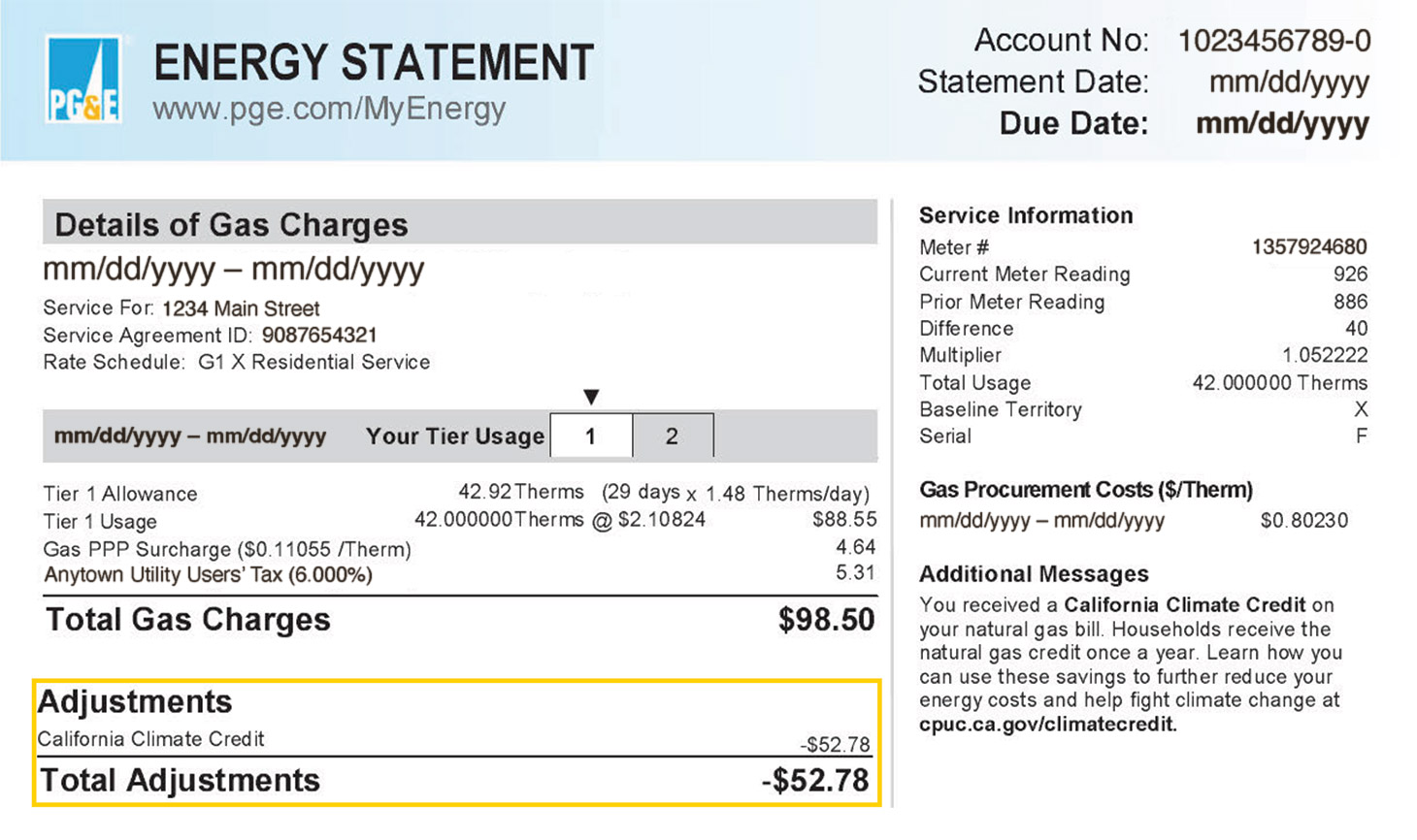This screenshot has width=1417, height=840.
Task: Click the Details of Gas Charges header
Action: [231, 225]
